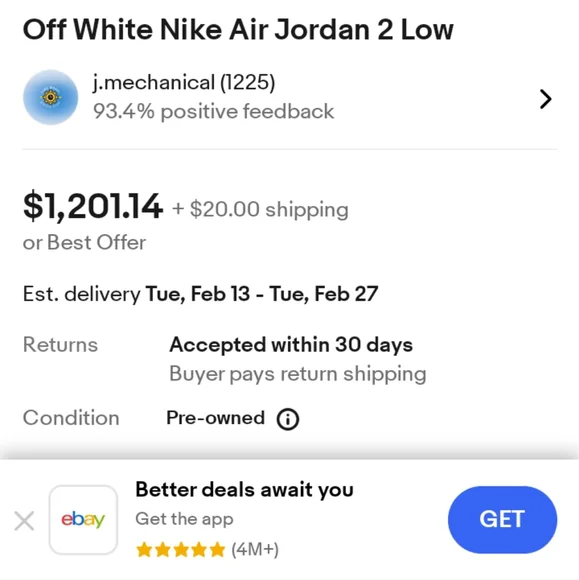
Task: Click the + $20.00 shipping text
Action: click(x=260, y=209)
